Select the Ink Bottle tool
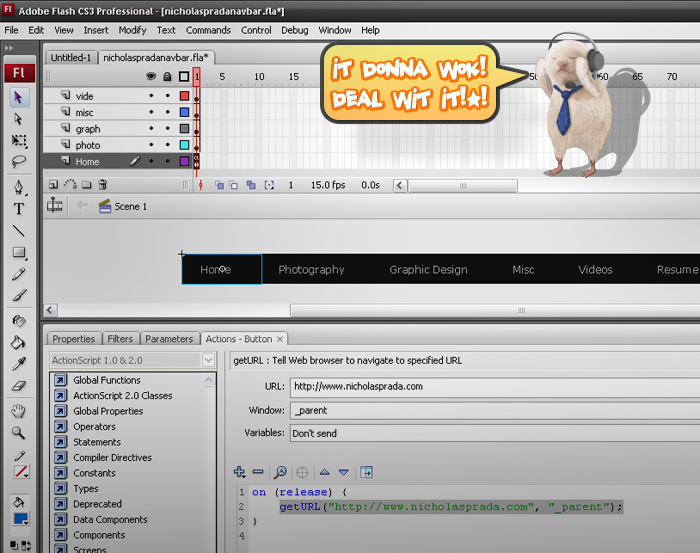Viewport: 700px width, 553px height. coord(19,320)
